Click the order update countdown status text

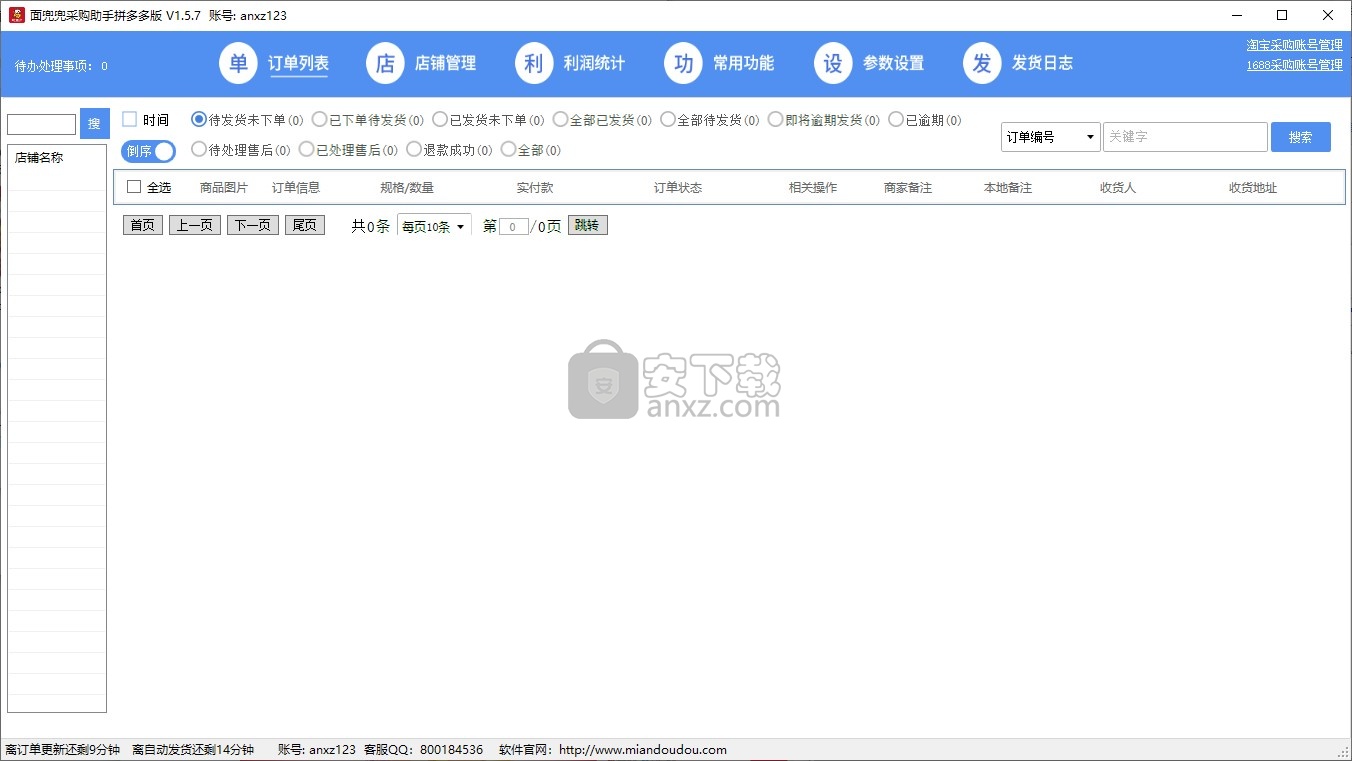pos(63,750)
